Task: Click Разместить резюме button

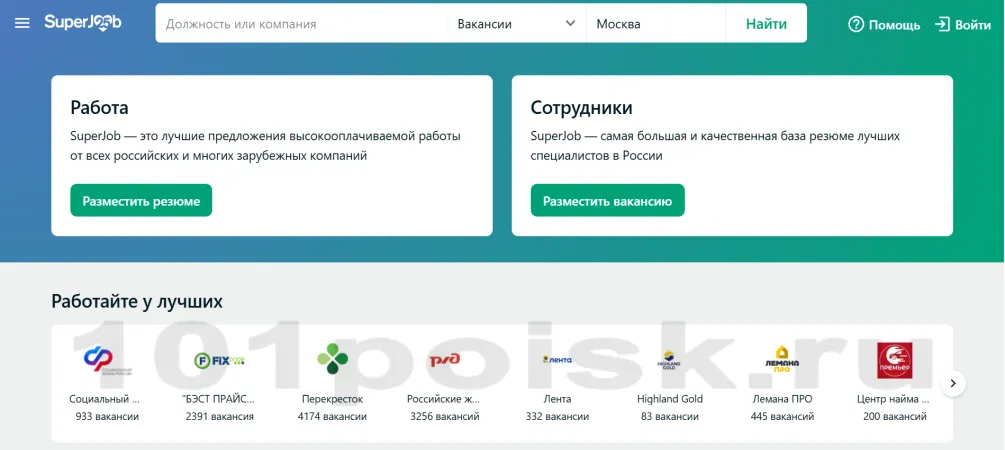Action: tap(141, 201)
